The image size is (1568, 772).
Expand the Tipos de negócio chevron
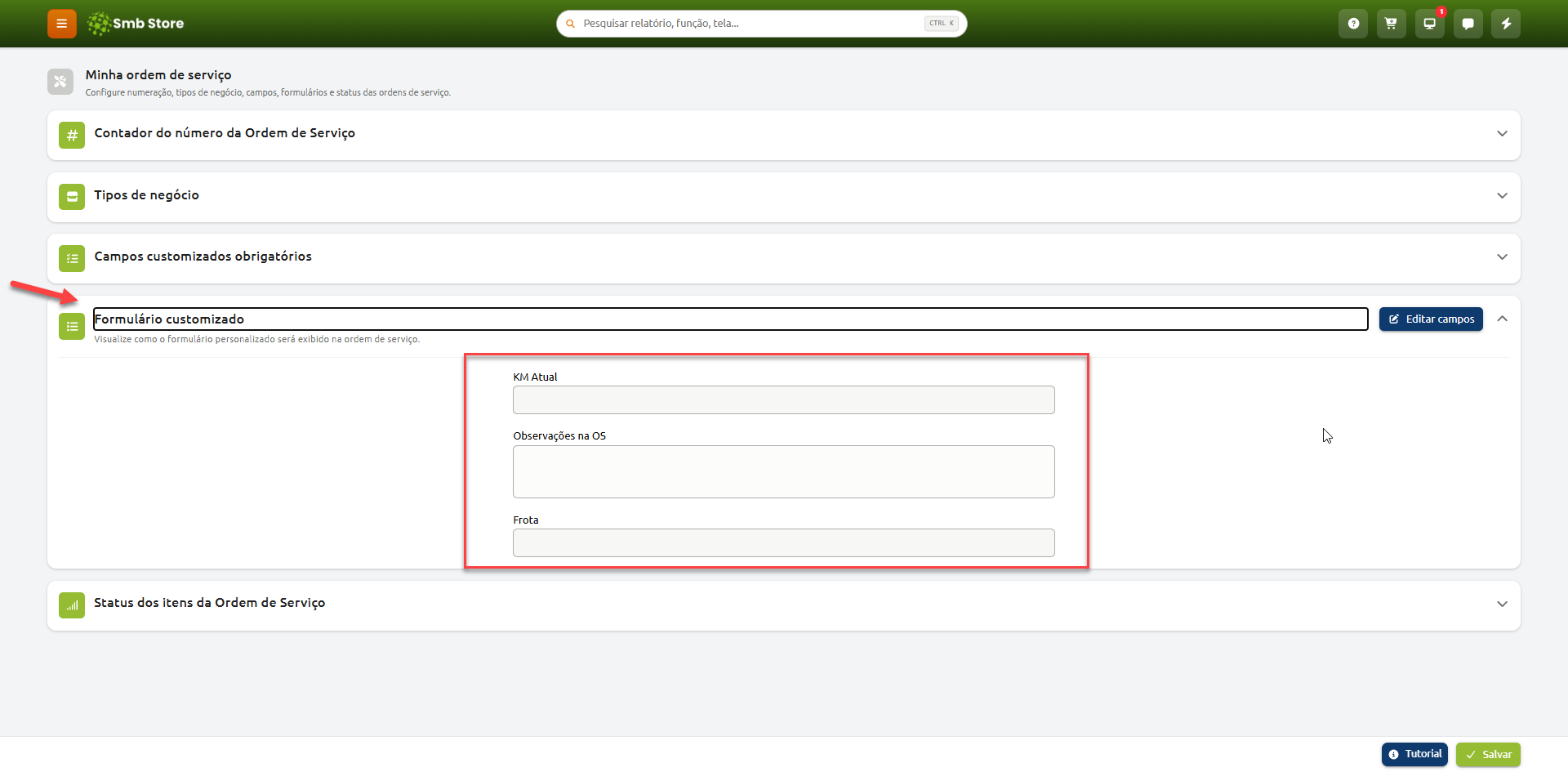(1502, 195)
